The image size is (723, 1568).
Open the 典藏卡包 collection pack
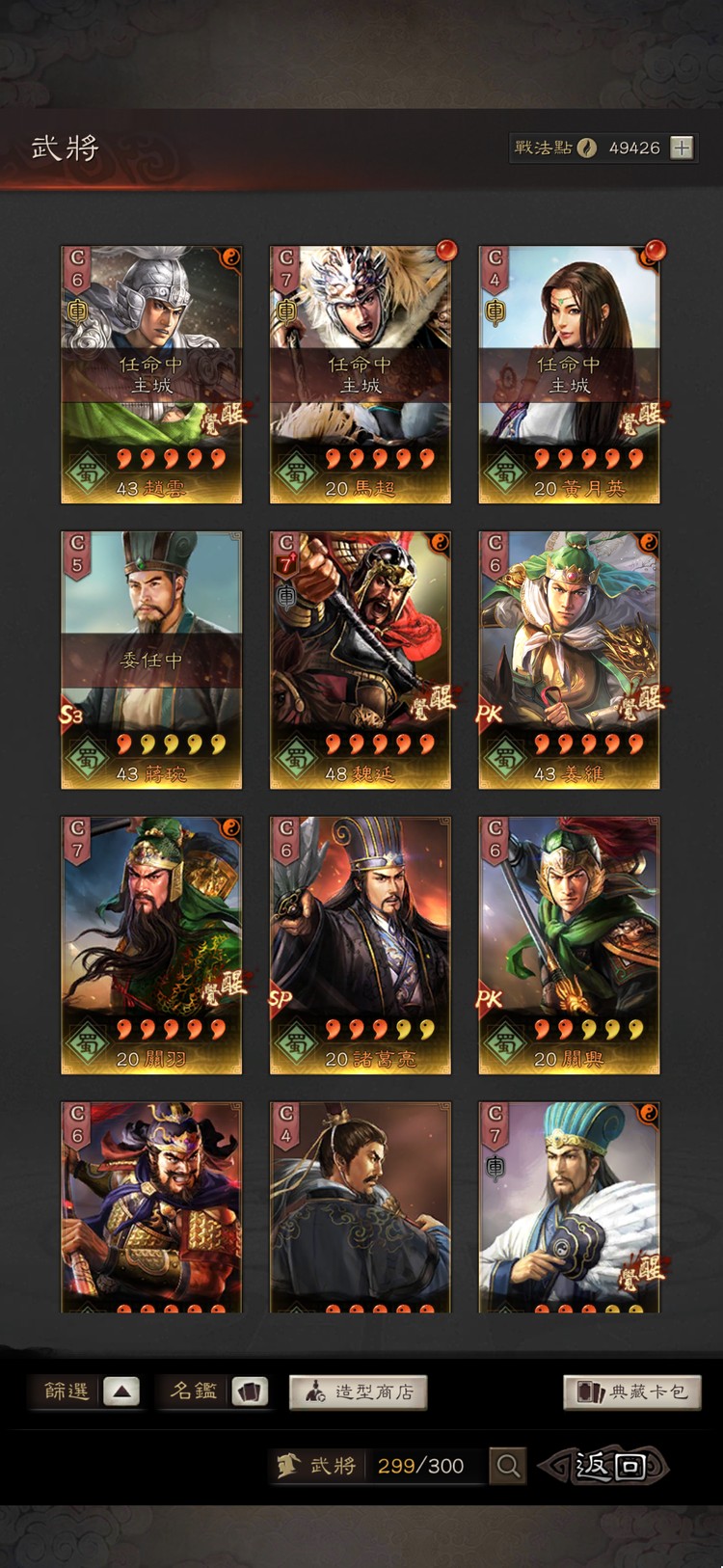coord(632,1392)
